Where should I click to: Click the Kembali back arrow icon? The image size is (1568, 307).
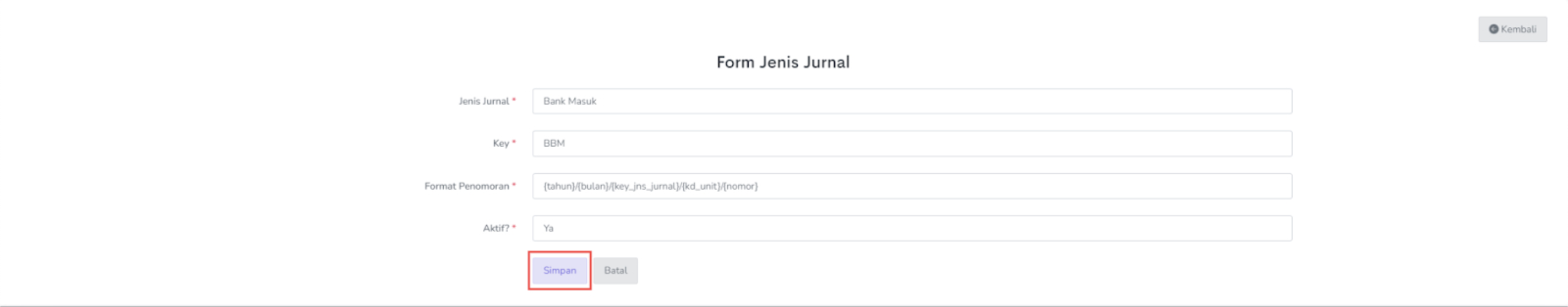point(1493,29)
